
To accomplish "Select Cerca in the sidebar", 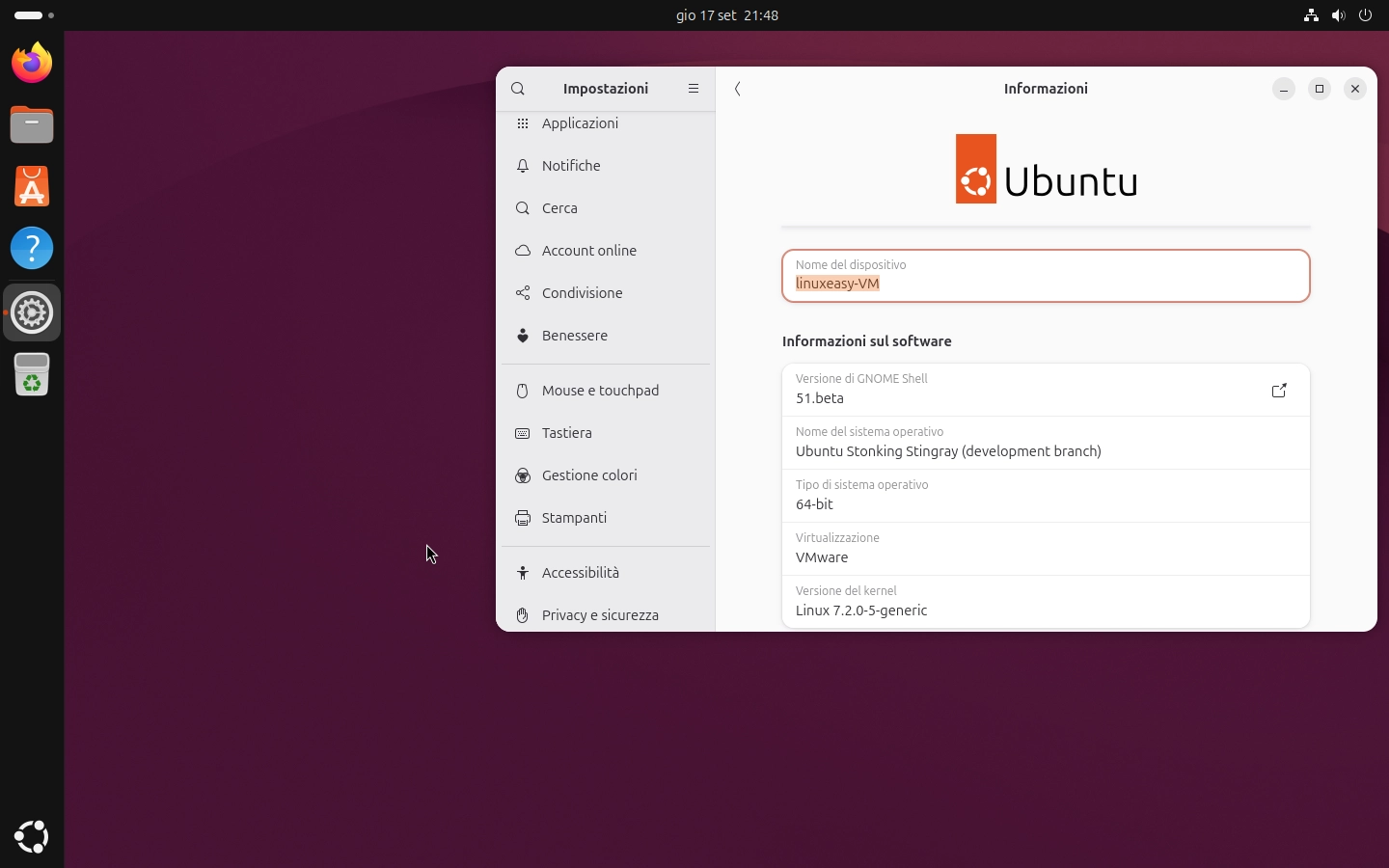I will coord(606,208).
